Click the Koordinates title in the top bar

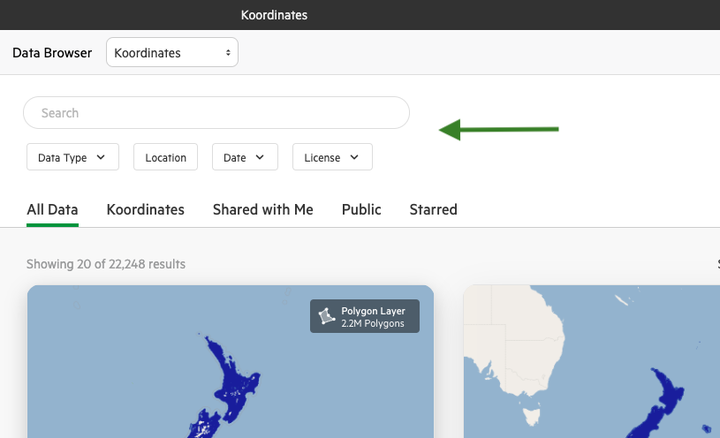[x=274, y=15]
